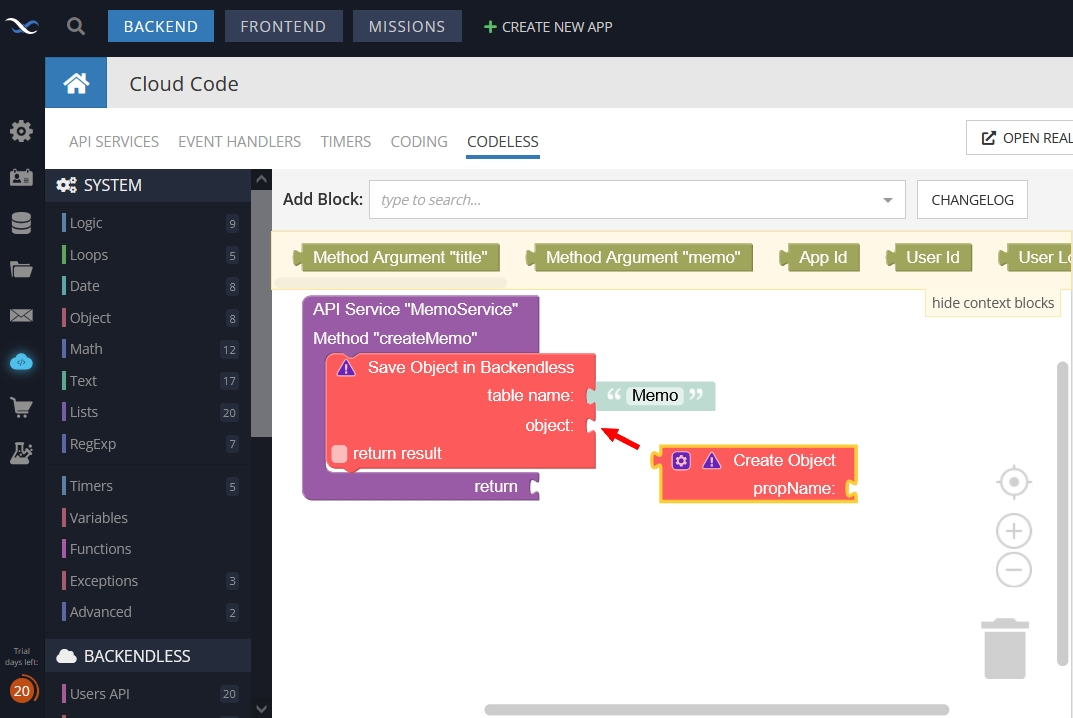Switch to the MISSIONS tab
Viewport: 1073px width, 718px height.
click(407, 26)
